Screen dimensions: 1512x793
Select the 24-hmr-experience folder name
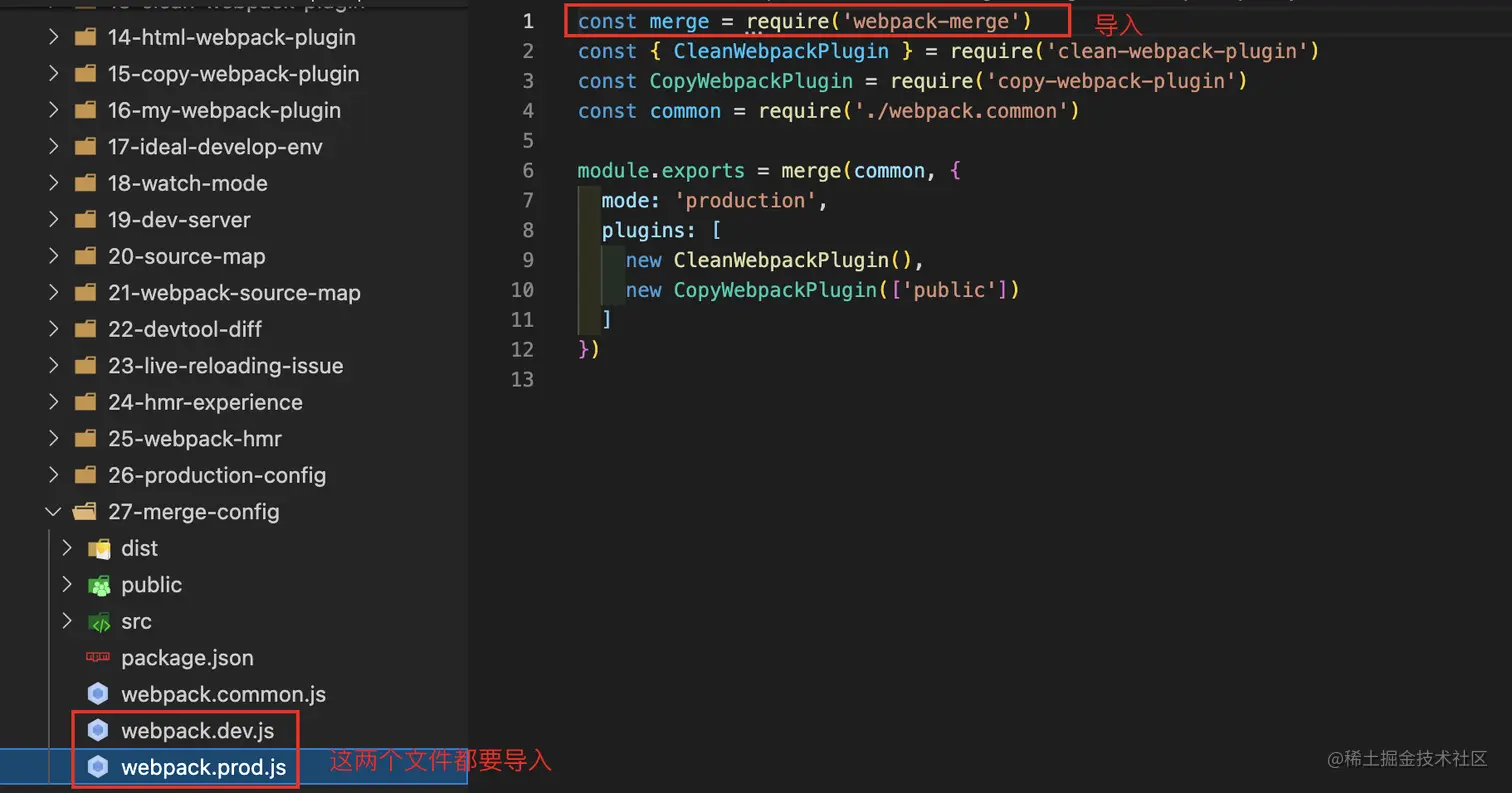click(x=205, y=403)
